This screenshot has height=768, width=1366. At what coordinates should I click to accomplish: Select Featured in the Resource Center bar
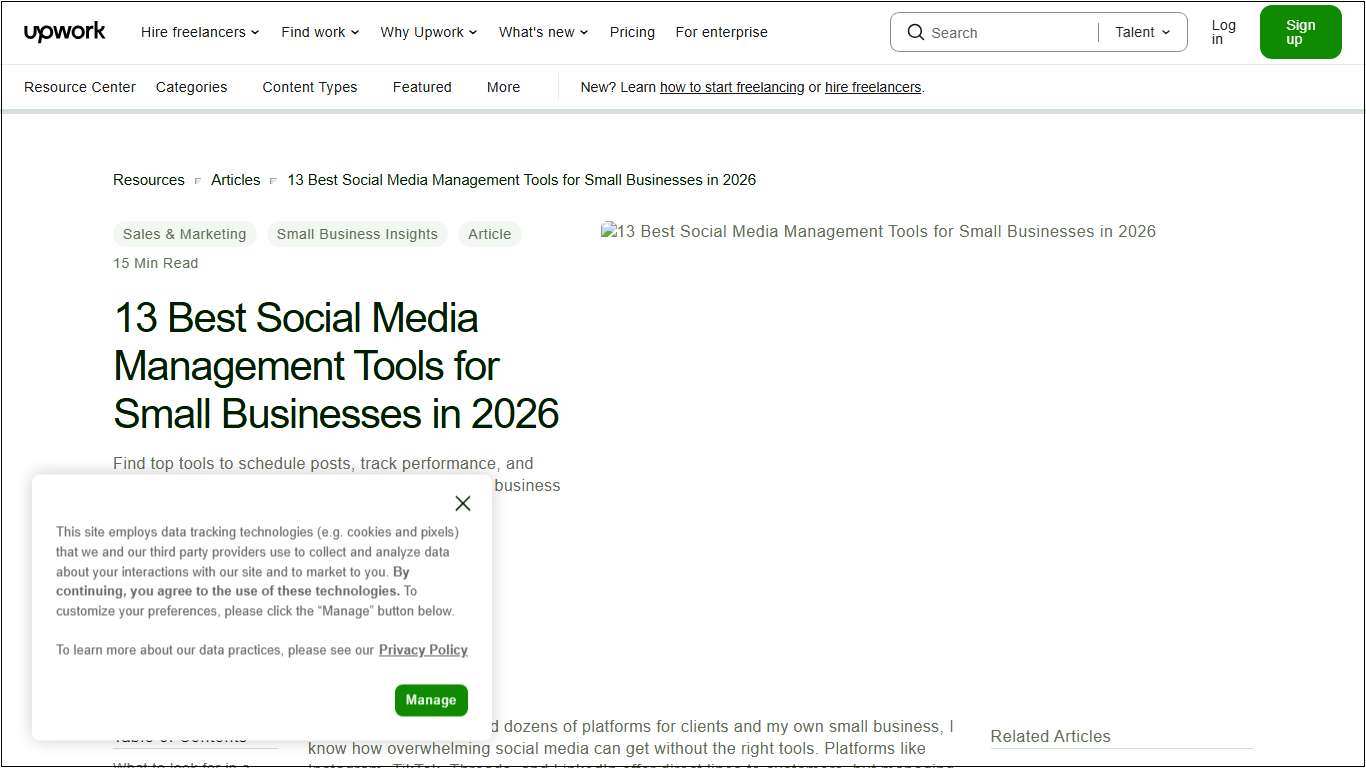point(422,87)
